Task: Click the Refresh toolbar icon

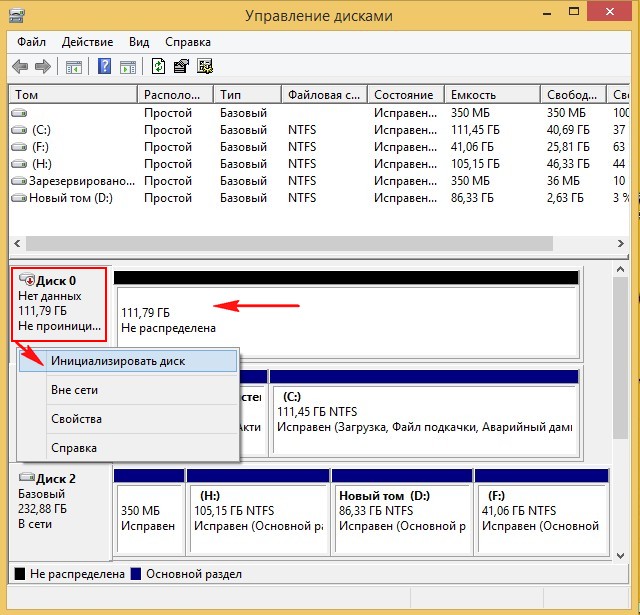Action: tap(158, 67)
